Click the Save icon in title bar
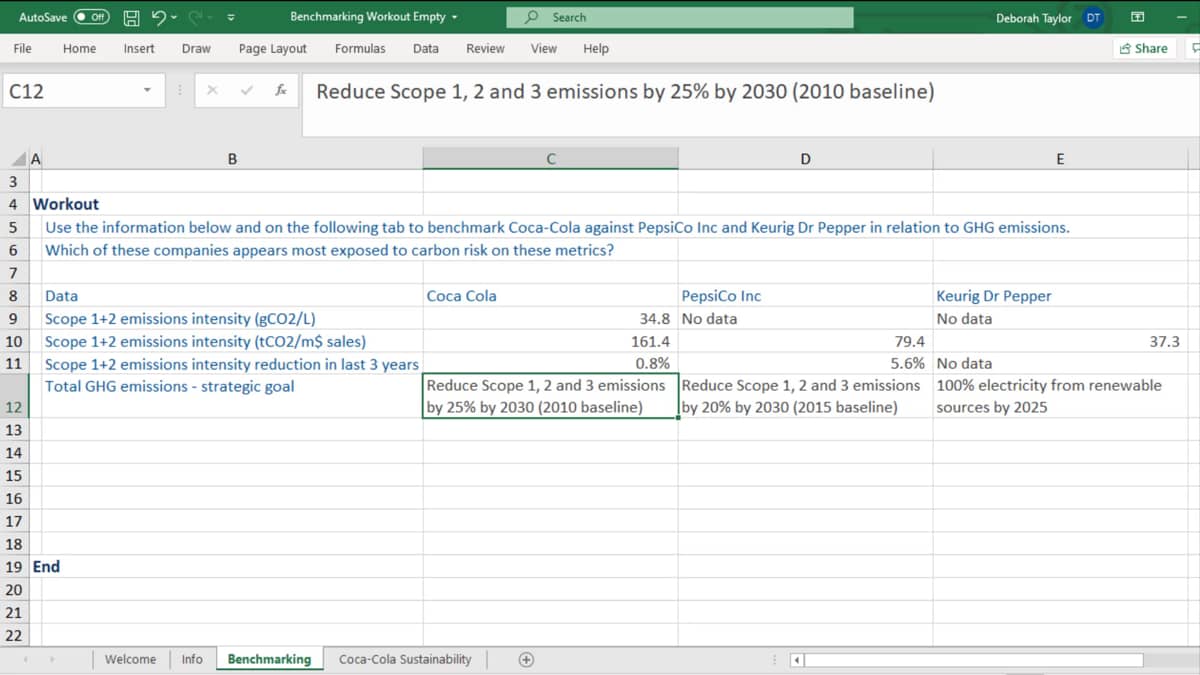Viewport: 1200px width, 675px height. coord(131,17)
